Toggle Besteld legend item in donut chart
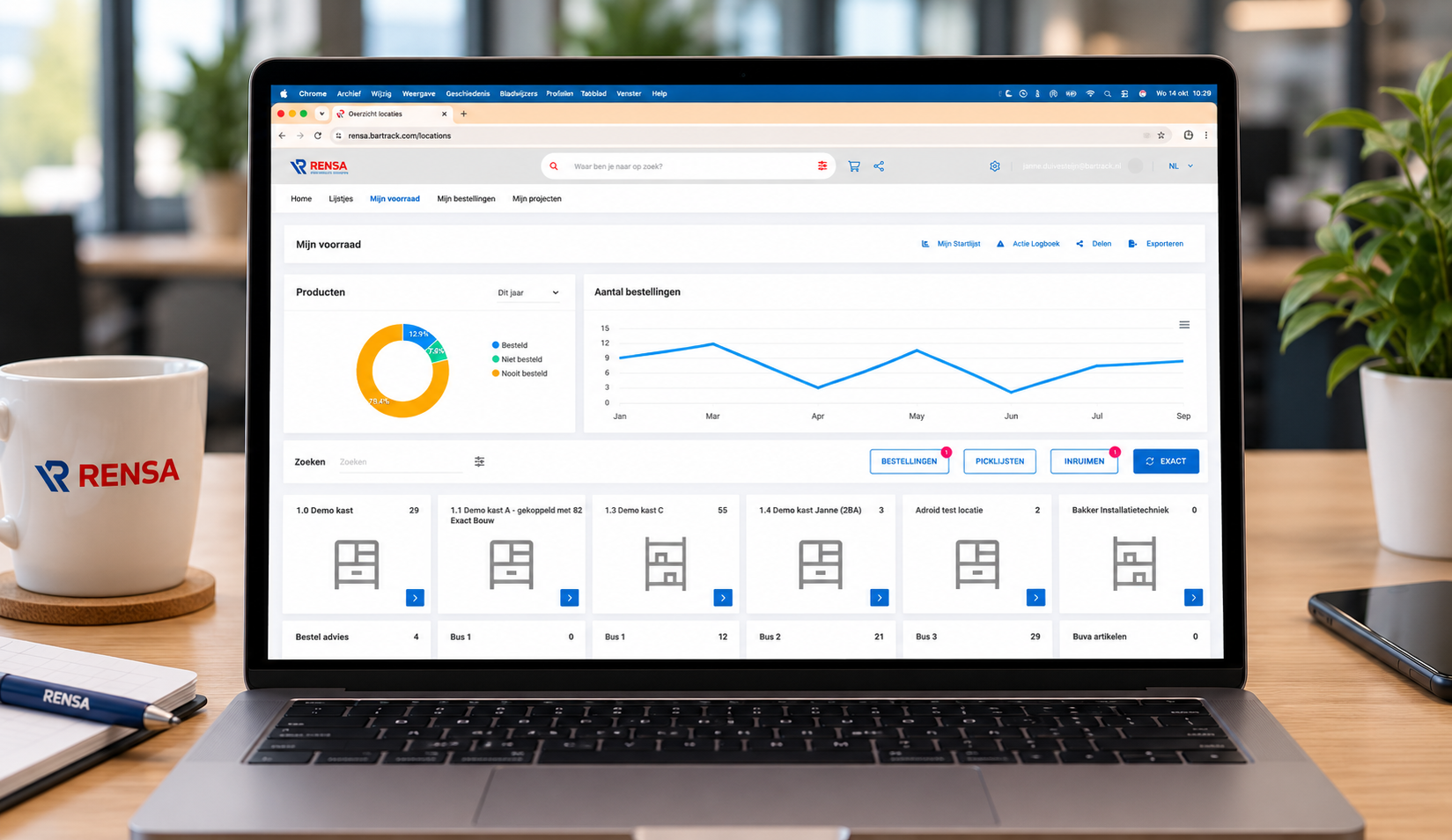This screenshot has height=840, width=1452. pos(510,345)
